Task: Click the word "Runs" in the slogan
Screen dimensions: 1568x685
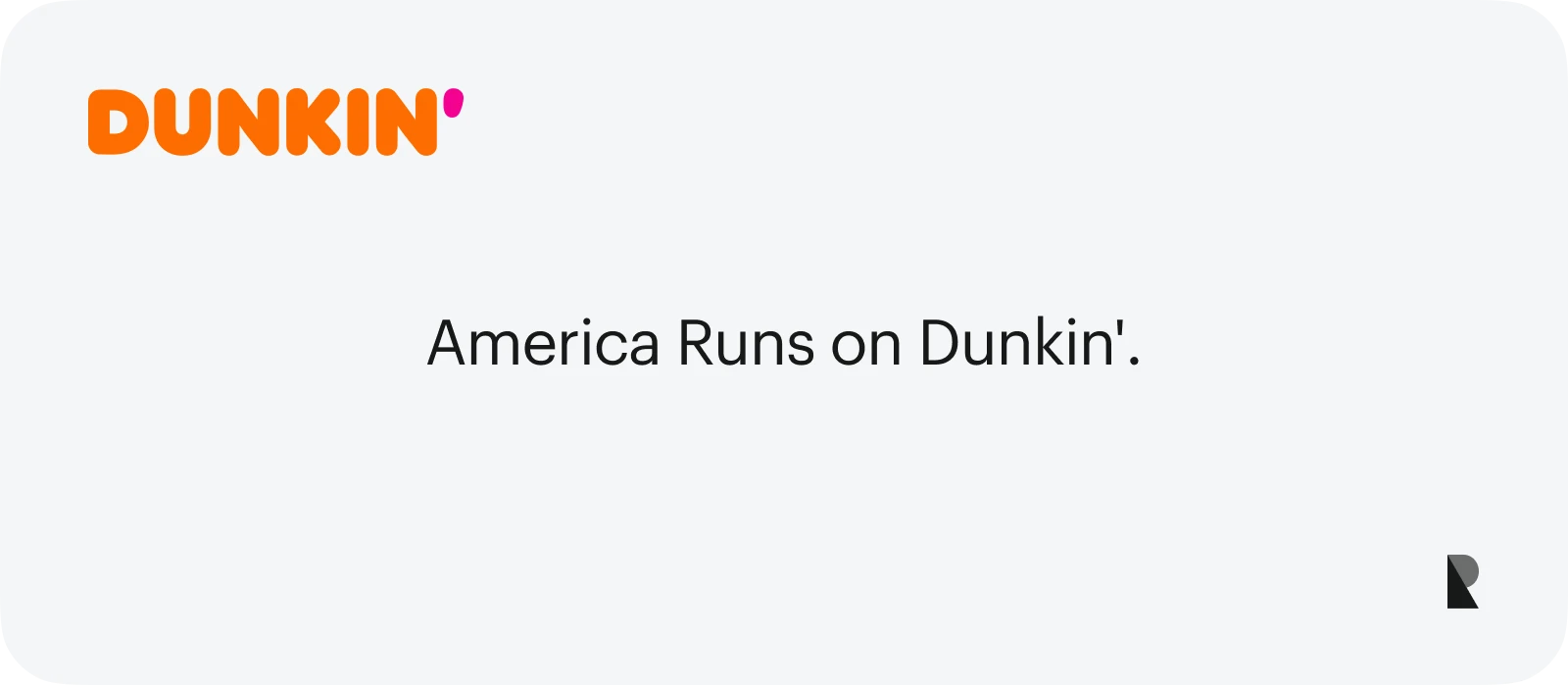Action: pyautogui.click(x=746, y=344)
